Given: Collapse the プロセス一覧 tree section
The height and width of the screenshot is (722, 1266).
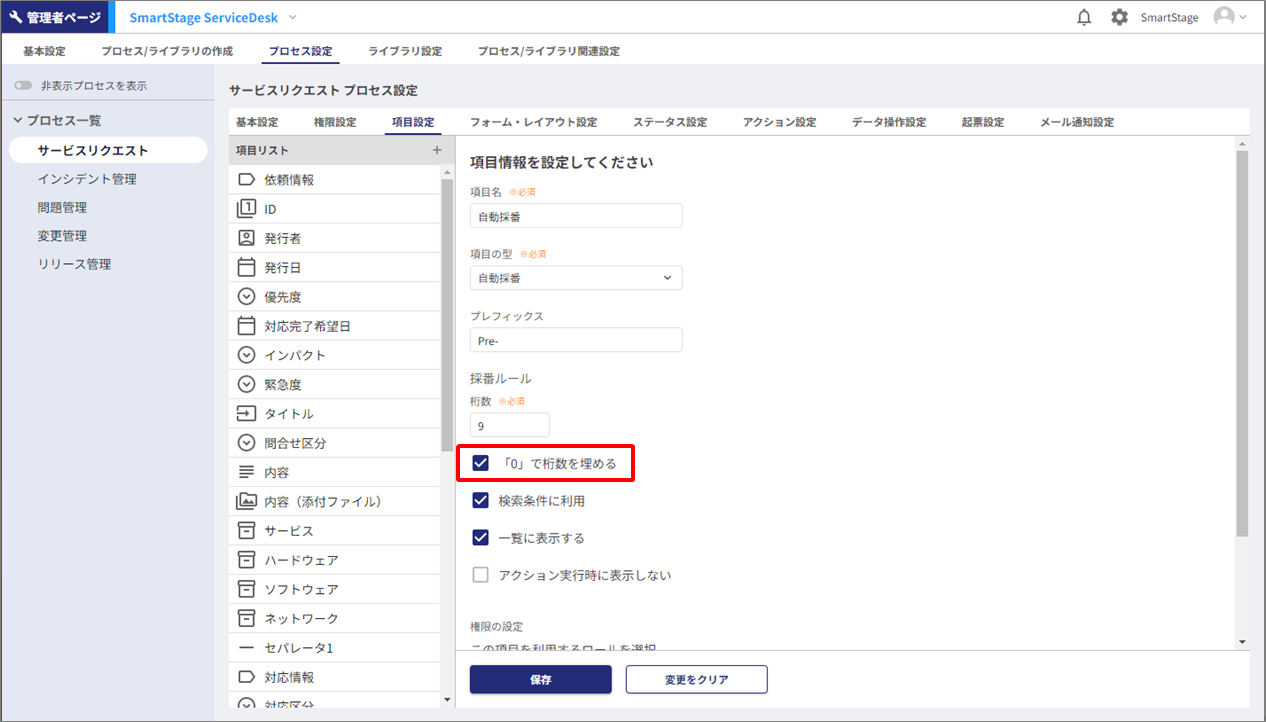Looking at the screenshot, I should [x=17, y=120].
